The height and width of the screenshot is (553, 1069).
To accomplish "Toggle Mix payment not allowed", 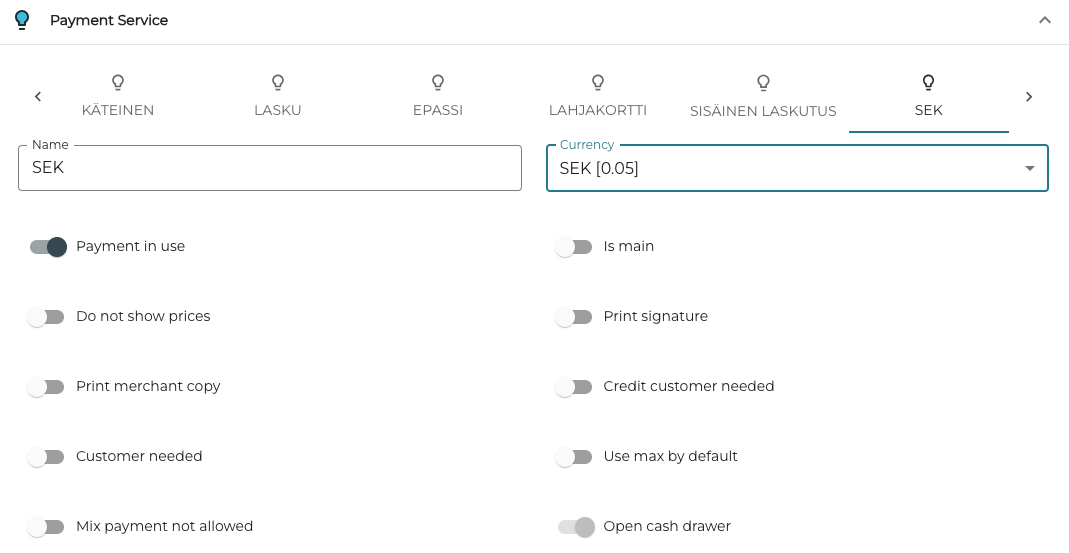I will (46, 527).
